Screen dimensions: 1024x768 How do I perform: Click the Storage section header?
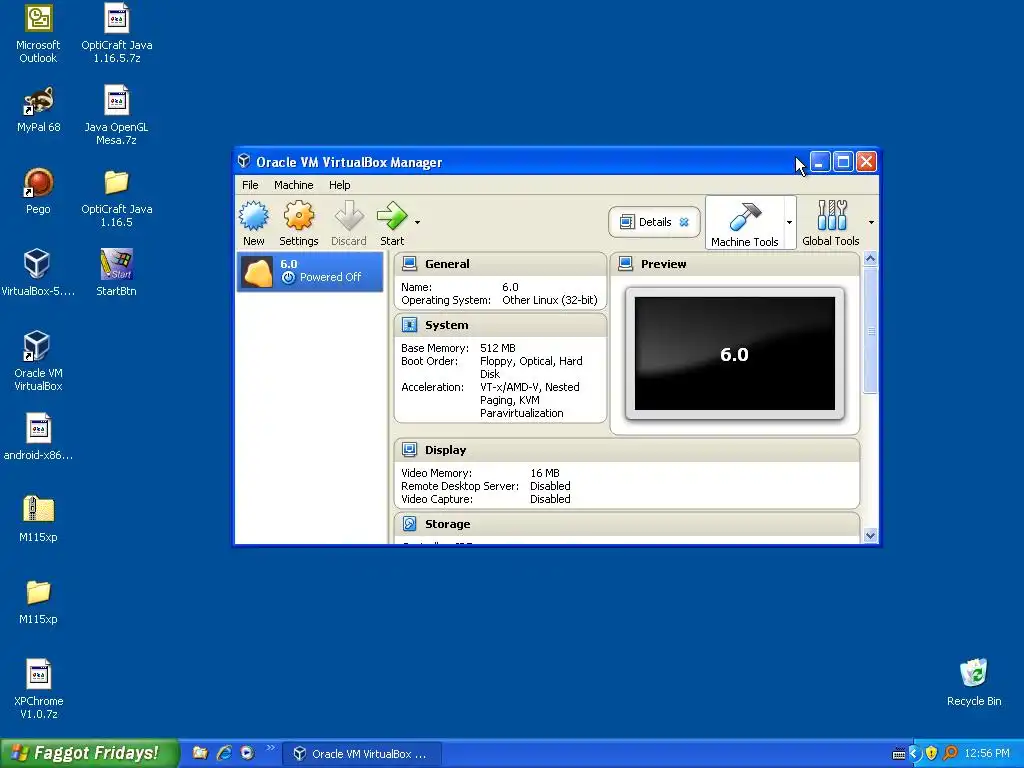(x=627, y=524)
